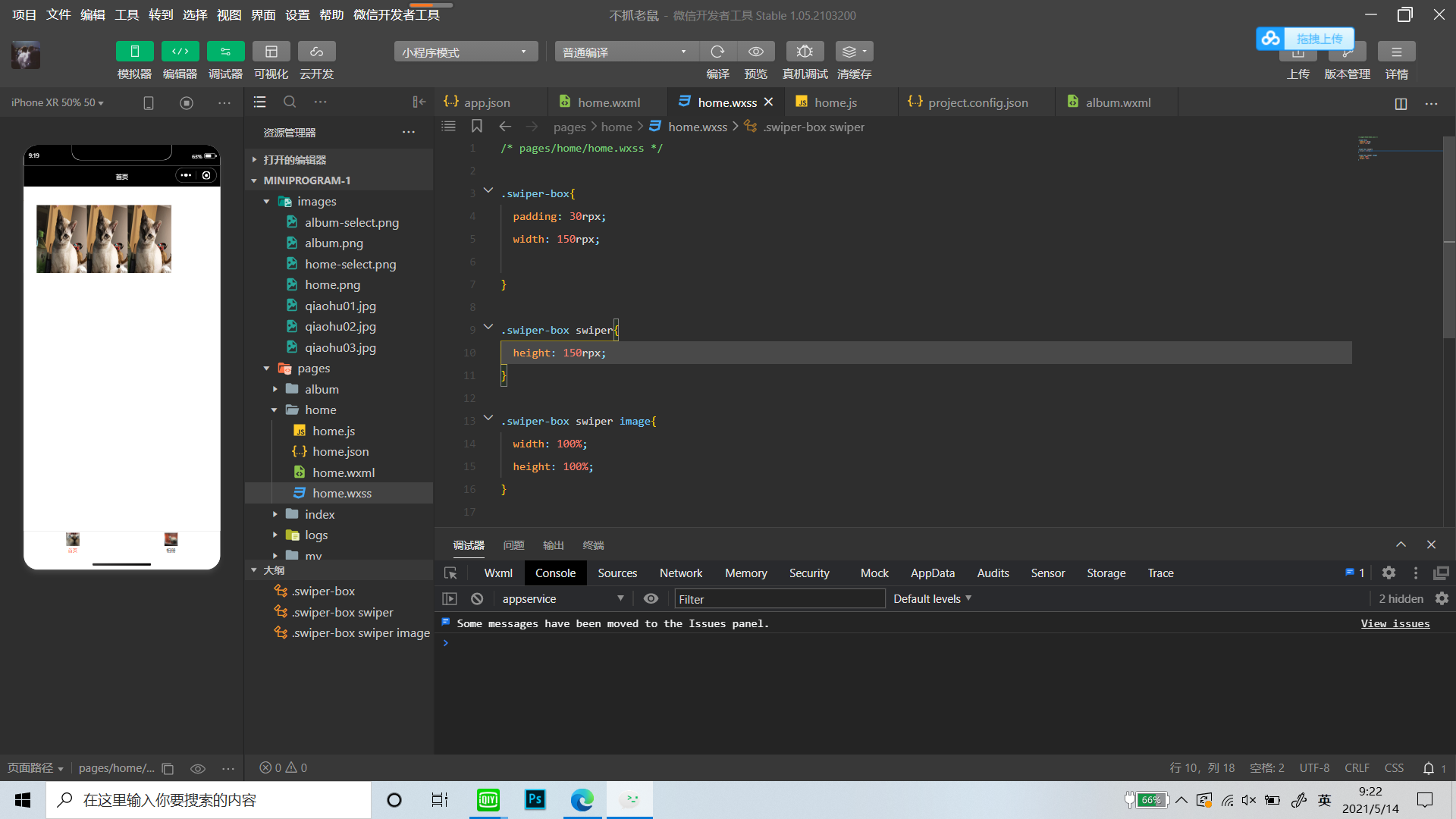Toggle the console sidebar panel
The height and width of the screenshot is (819, 1456).
point(450,598)
